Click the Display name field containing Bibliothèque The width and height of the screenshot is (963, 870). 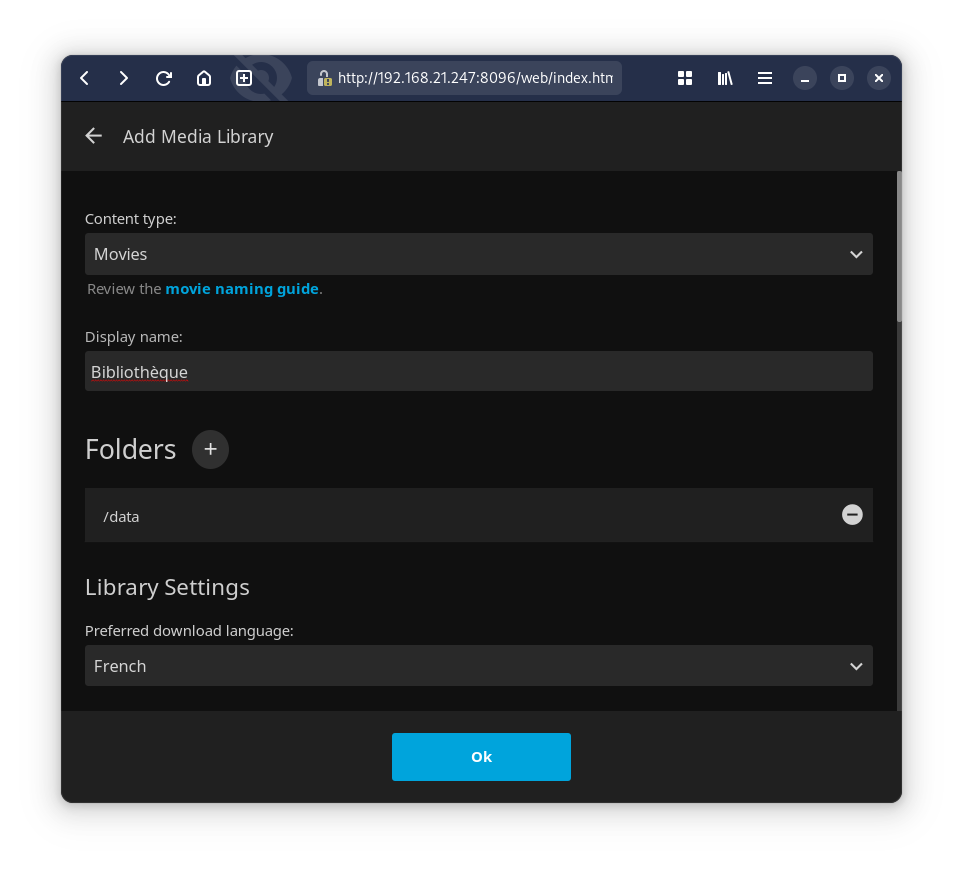[478, 371]
